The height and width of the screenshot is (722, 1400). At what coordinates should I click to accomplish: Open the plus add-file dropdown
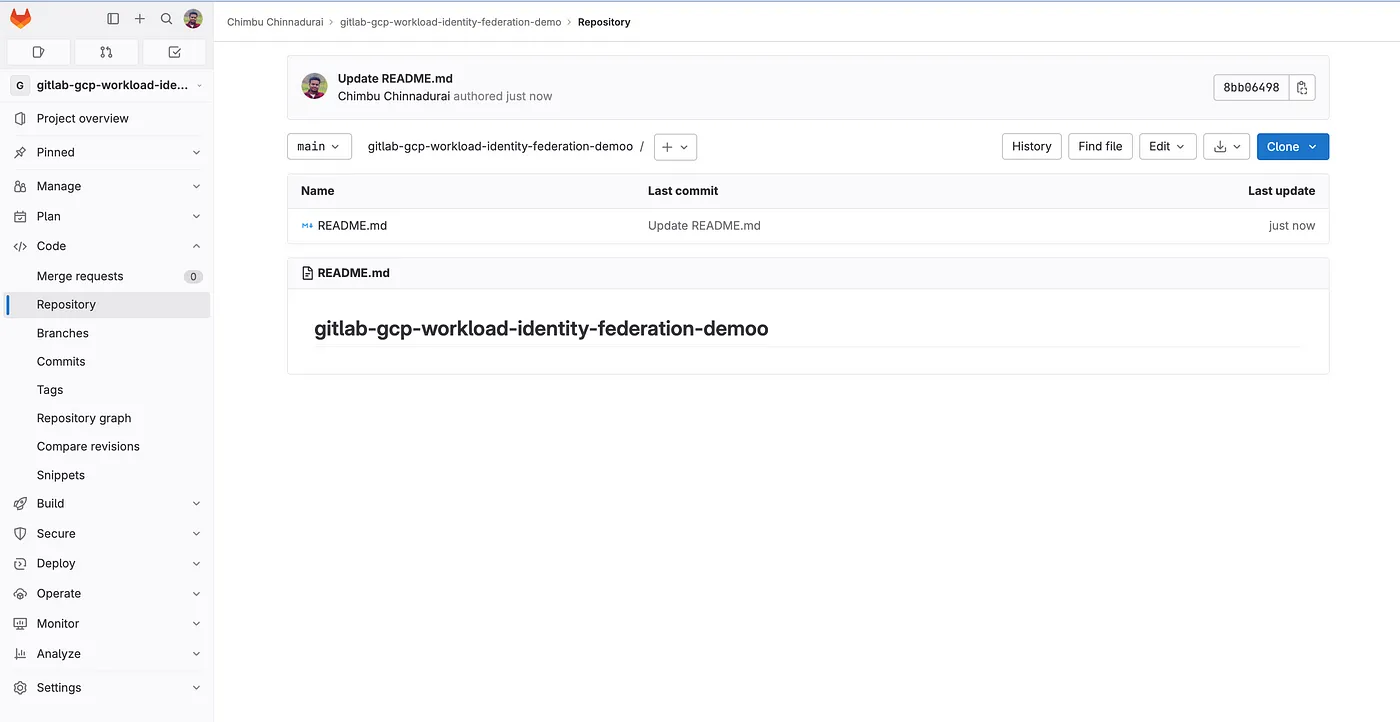coord(675,147)
